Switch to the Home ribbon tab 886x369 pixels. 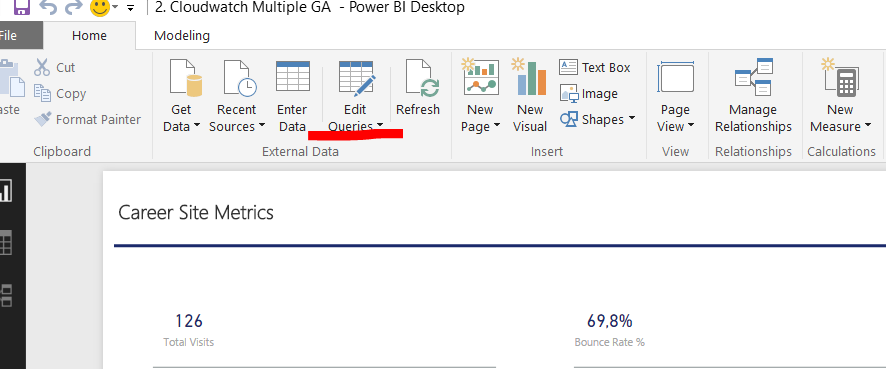pyautogui.click(x=89, y=36)
